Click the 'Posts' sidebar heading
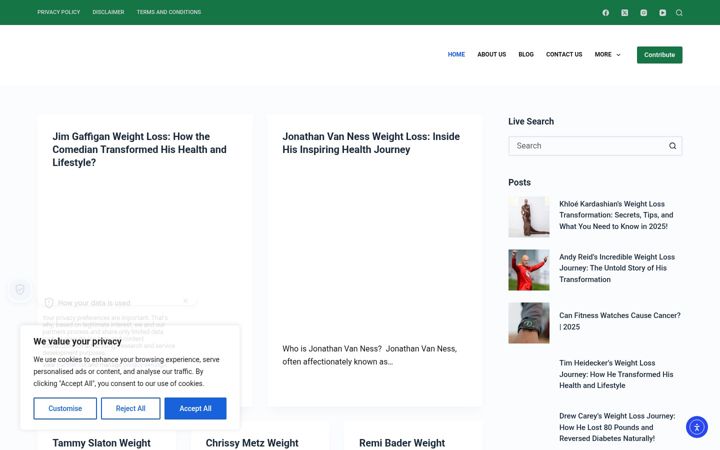 pyautogui.click(x=519, y=182)
